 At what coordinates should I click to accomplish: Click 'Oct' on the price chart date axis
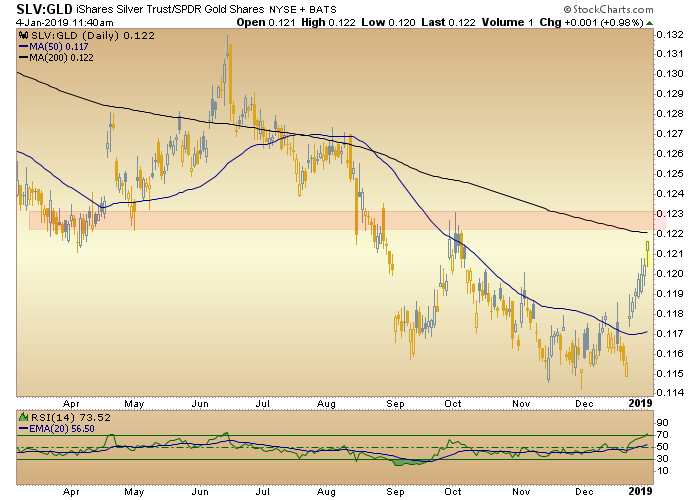tap(453, 404)
